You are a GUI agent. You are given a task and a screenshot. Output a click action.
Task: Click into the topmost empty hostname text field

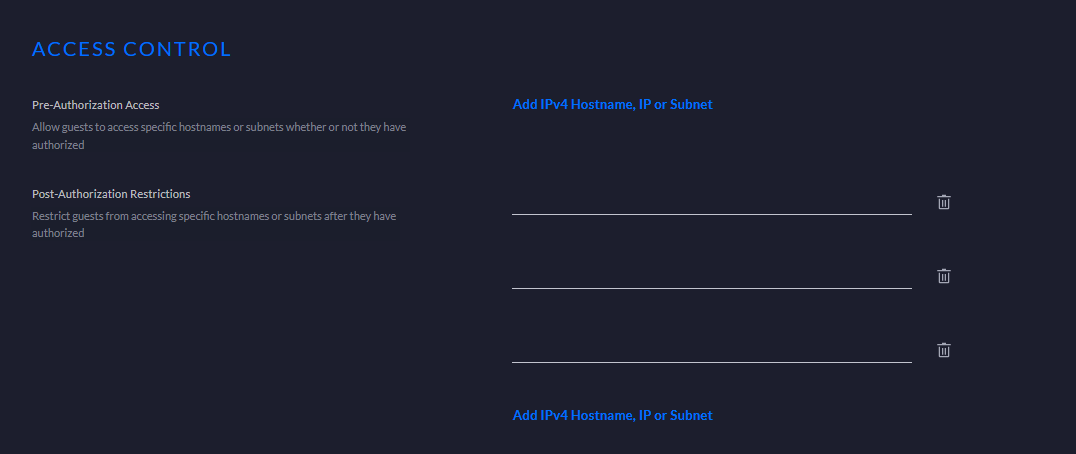pos(711,201)
